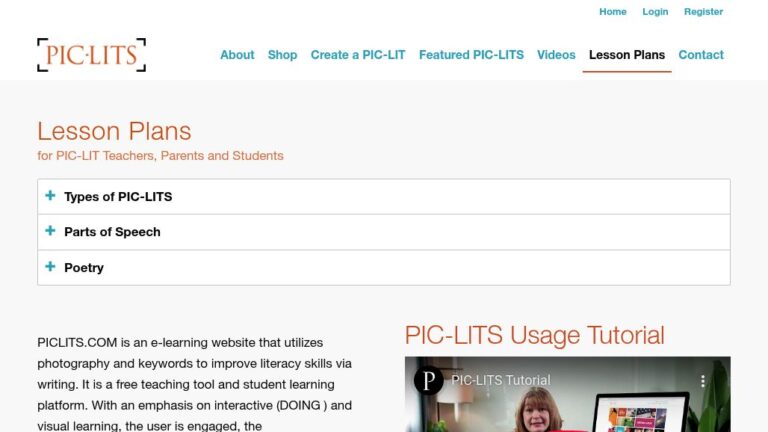
Task: Open the Poetry accordion row
Action: [84, 268]
